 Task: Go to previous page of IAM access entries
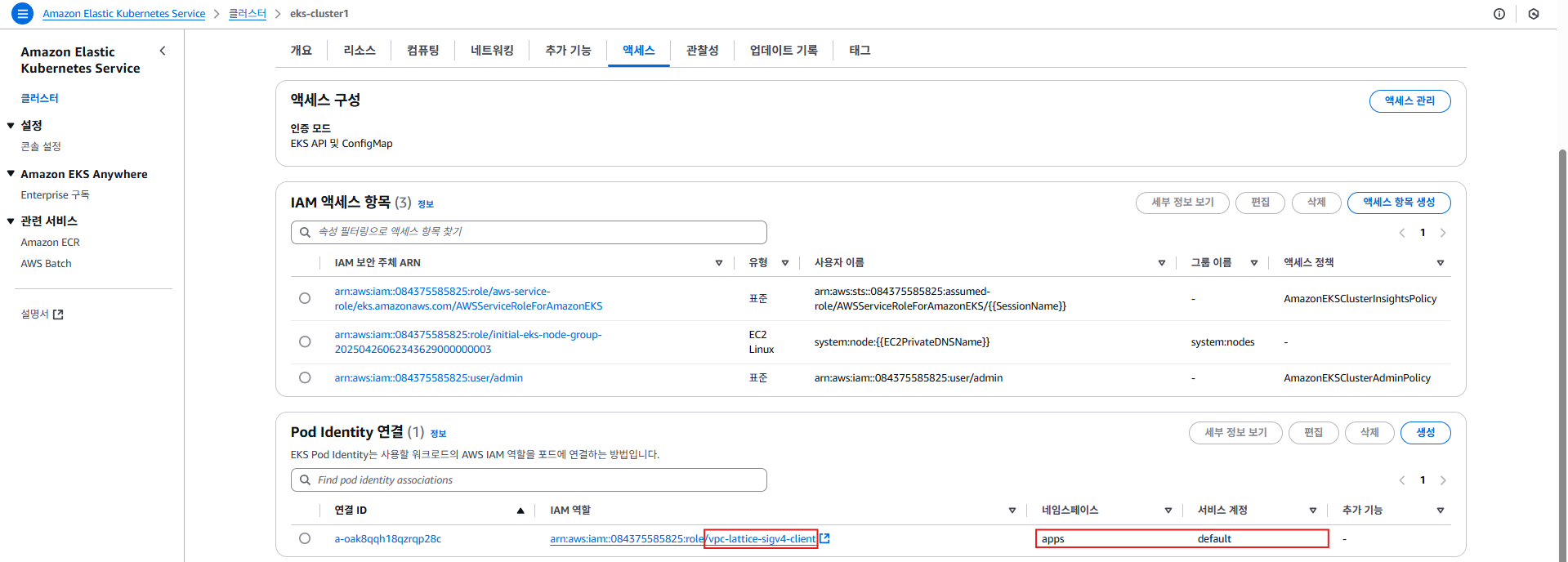[x=1402, y=233]
